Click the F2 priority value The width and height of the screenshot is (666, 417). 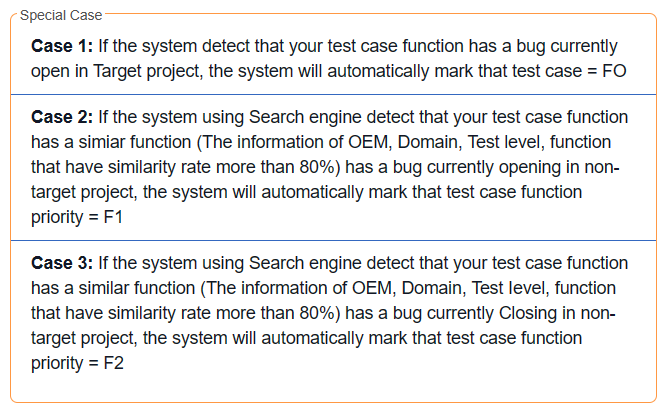[113, 363]
